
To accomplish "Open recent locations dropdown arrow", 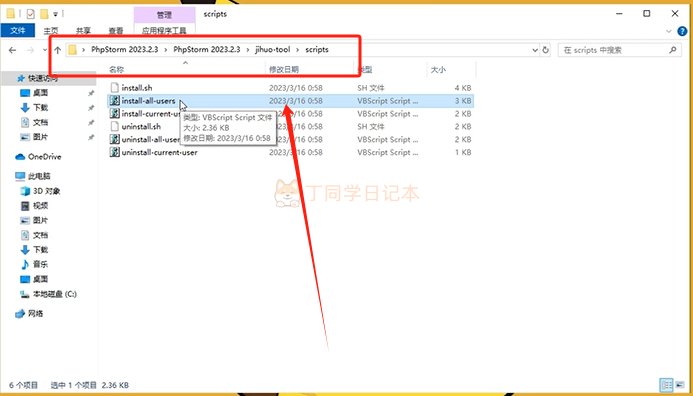I will pos(45,50).
